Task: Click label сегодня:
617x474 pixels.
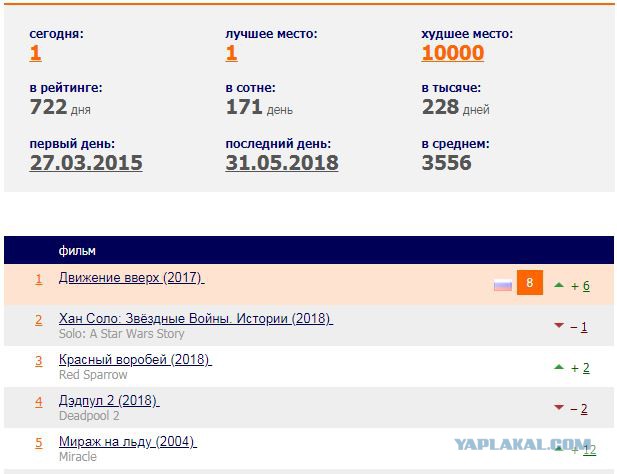Action: point(57,34)
